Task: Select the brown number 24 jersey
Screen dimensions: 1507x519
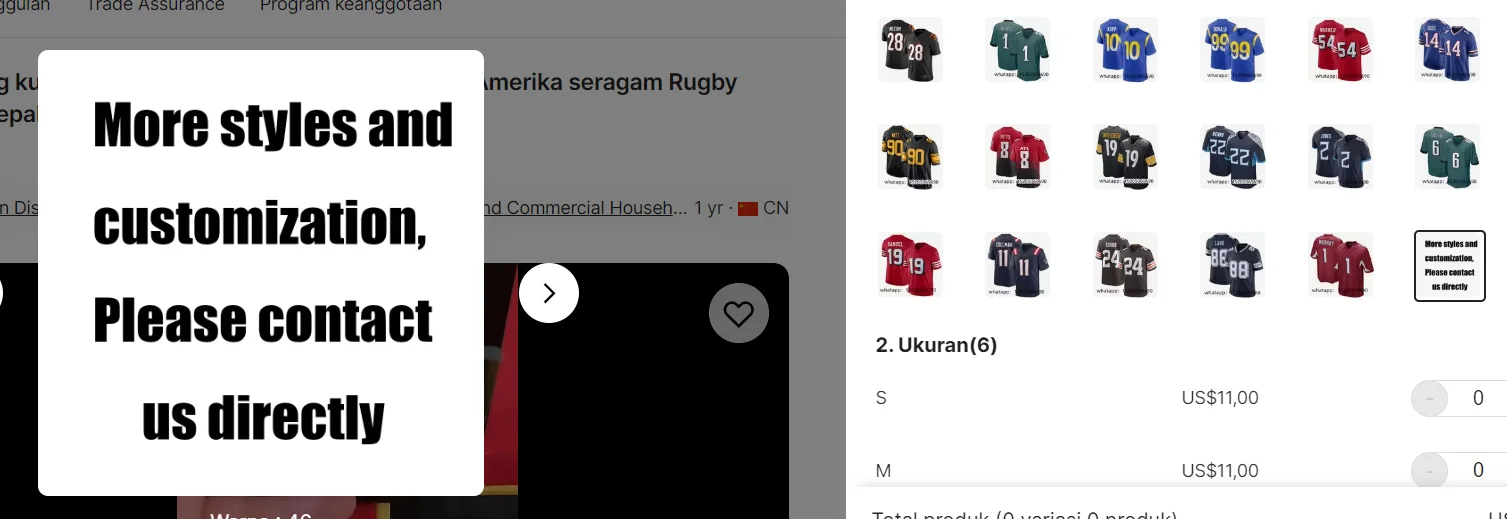Action: (x=1125, y=265)
